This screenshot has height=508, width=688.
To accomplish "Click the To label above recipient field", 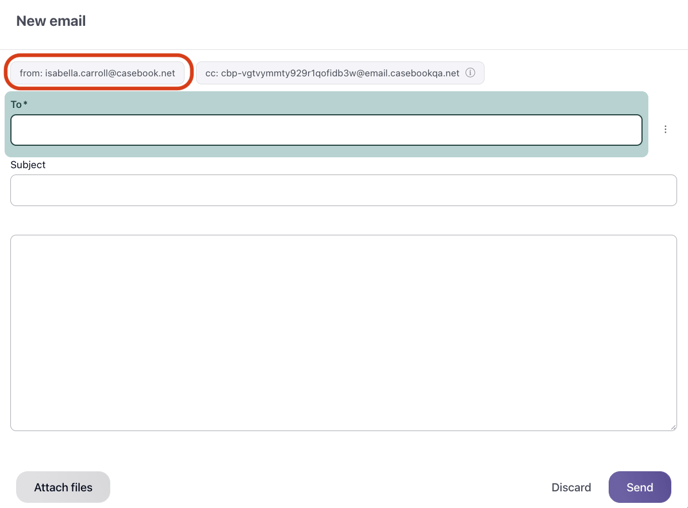I will coord(16,104).
